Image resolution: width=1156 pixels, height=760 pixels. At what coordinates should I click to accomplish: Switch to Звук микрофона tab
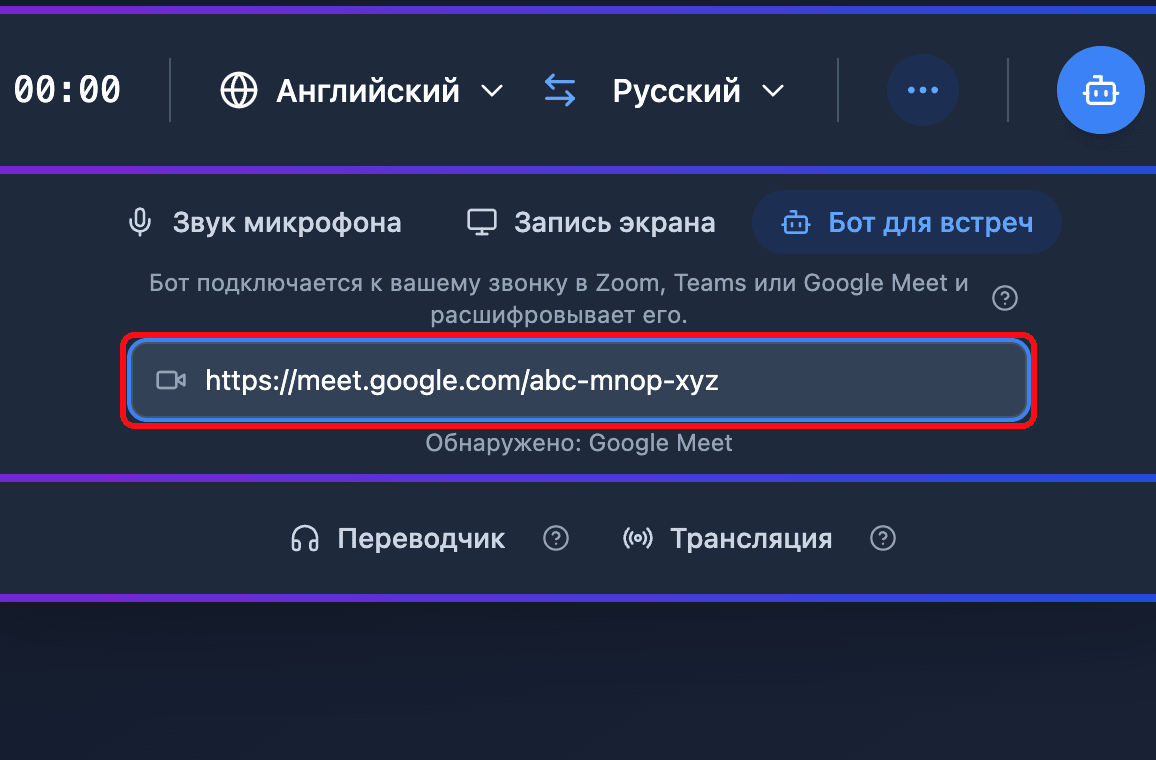click(265, 223)
